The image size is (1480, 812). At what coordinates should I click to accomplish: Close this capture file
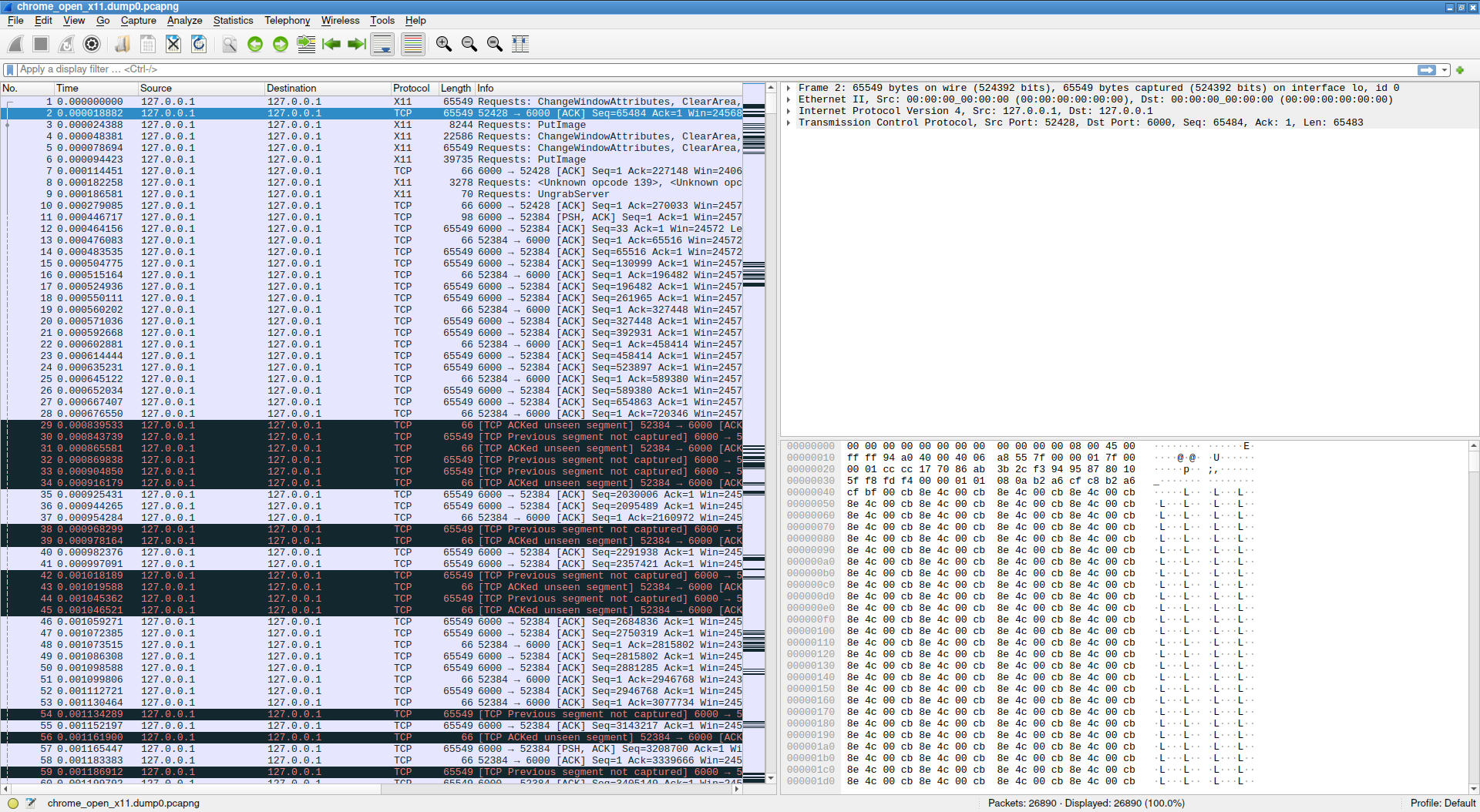[173, 45]
